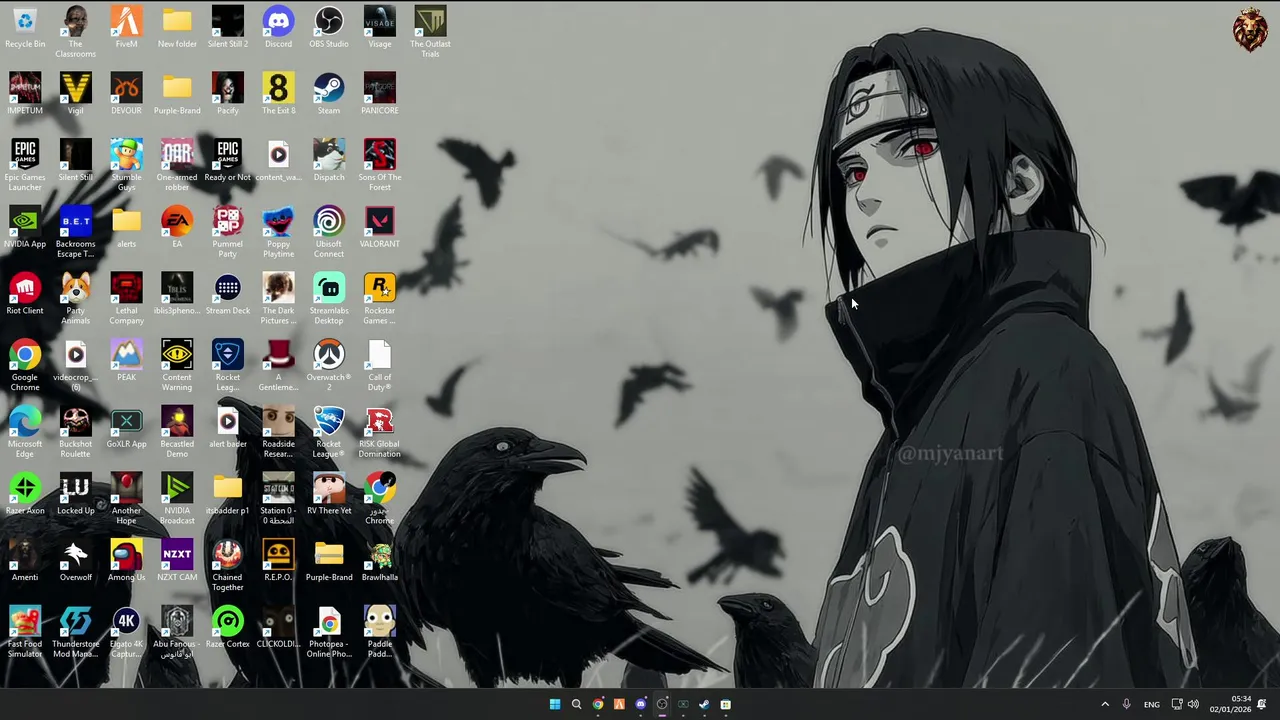Launch The Outlast Trials shortcut

430,32
